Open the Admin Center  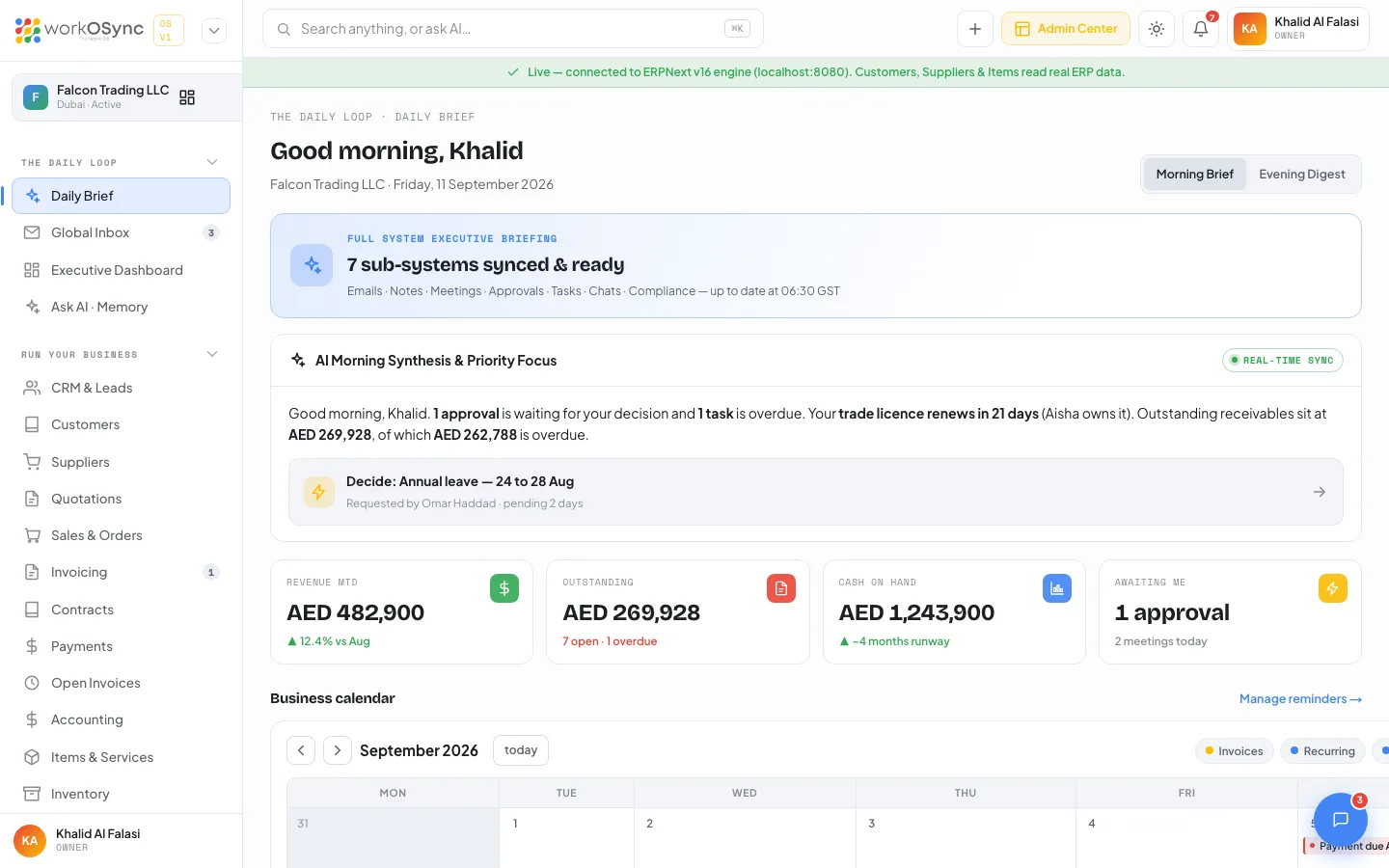tap(1066, 29)
